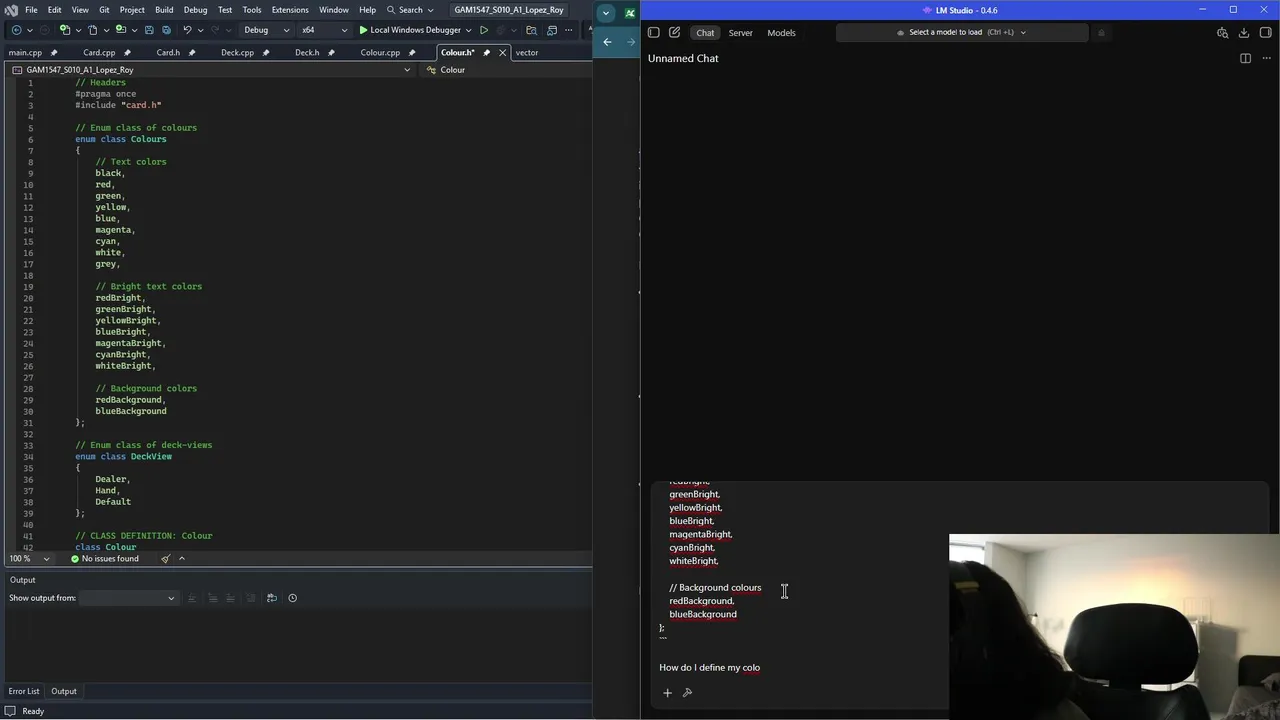
Task: Switch to the Colour.cpp tab
Action: [x=380, y=52]
